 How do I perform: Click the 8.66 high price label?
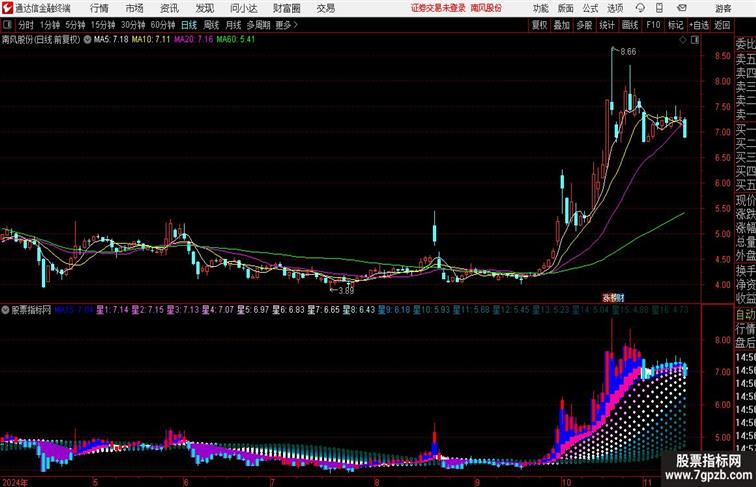628,52
